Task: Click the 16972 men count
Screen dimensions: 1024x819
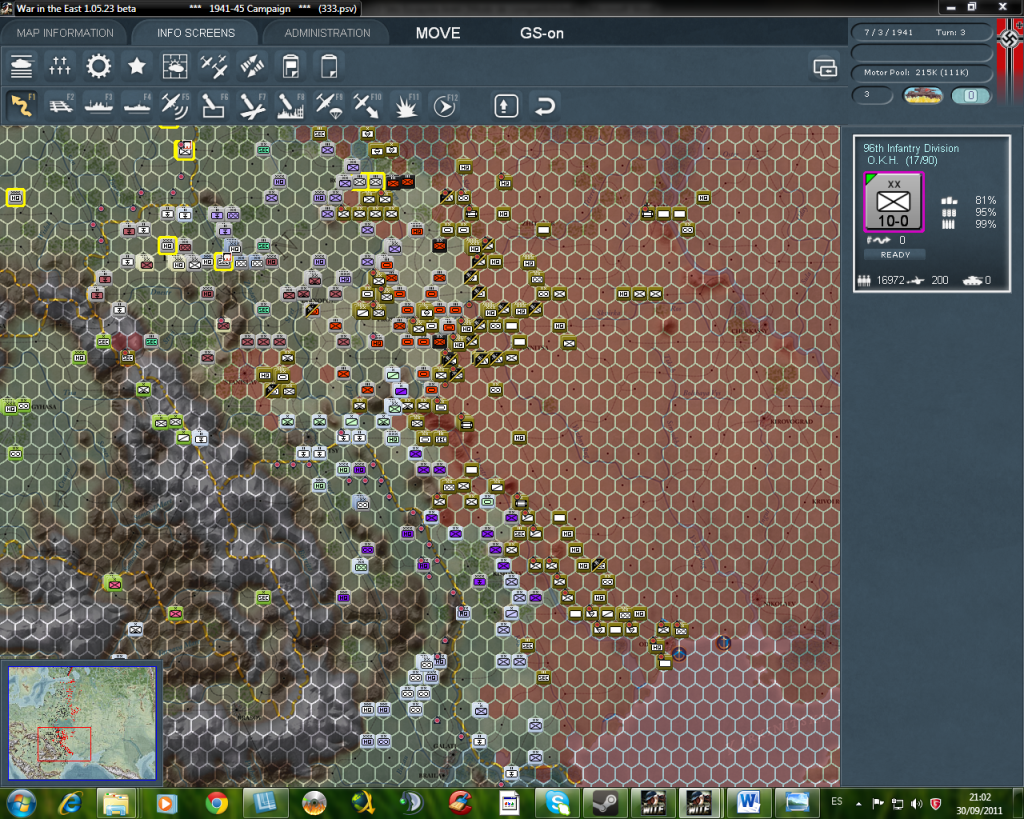Action: coord(890,280)
